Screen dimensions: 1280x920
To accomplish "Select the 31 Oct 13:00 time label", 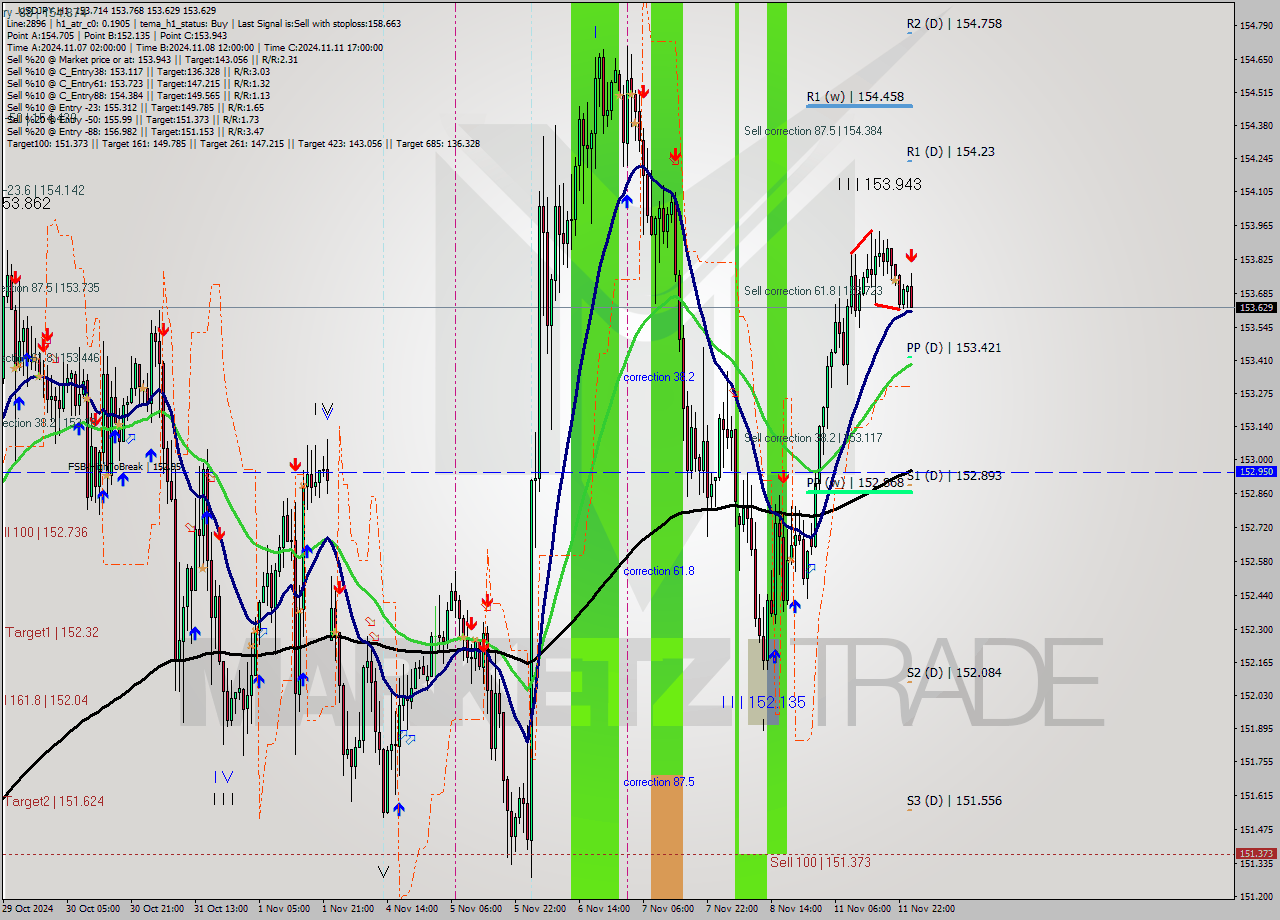I will pyautogui.click(x=220, y=909).
